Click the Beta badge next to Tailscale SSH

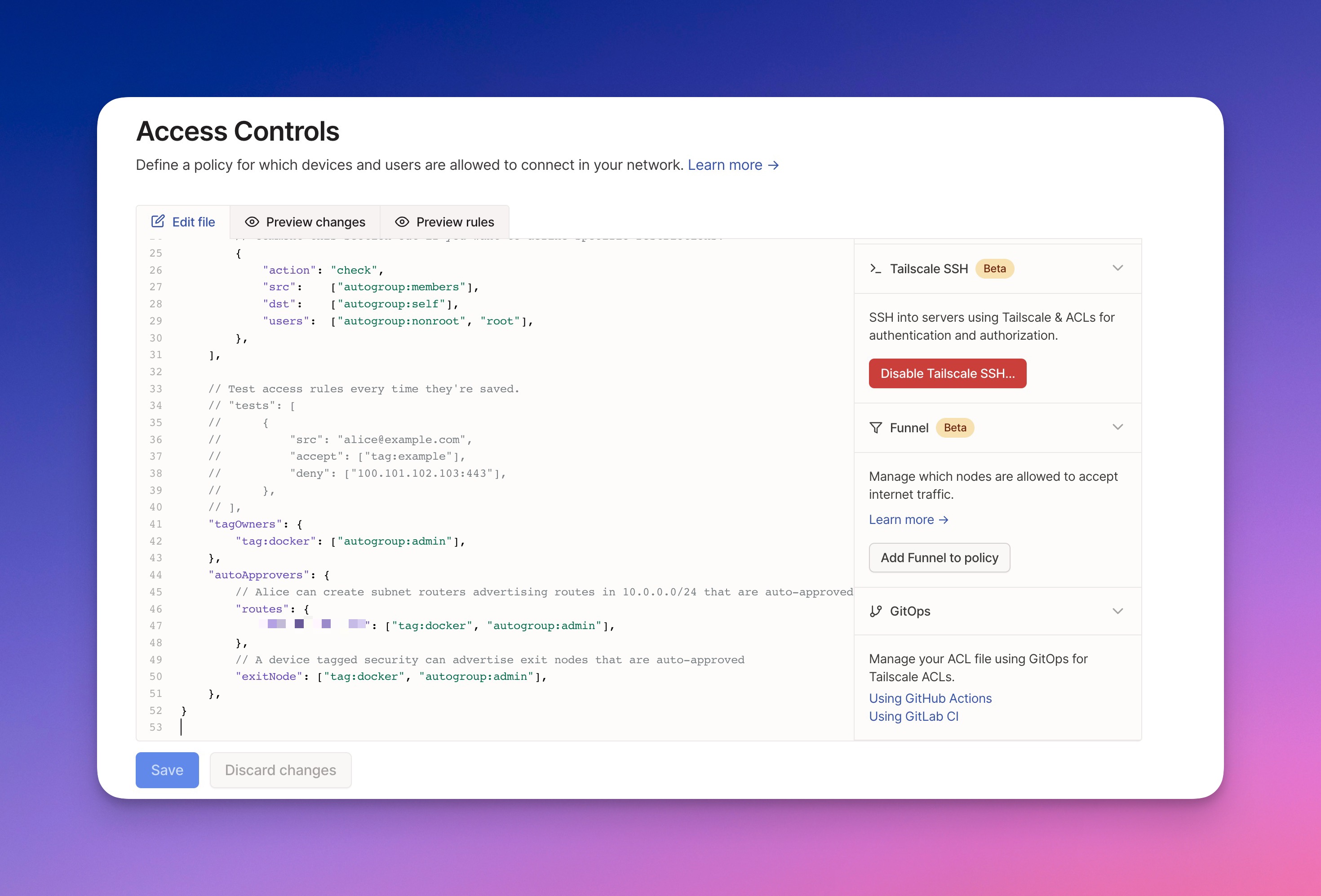click(994, 268)
